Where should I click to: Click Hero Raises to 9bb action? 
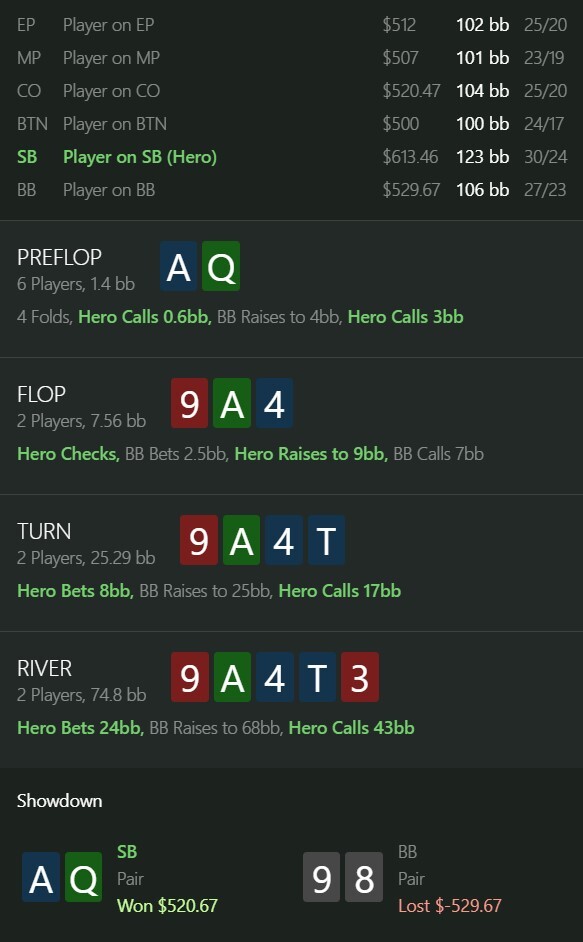pos(311,454)
